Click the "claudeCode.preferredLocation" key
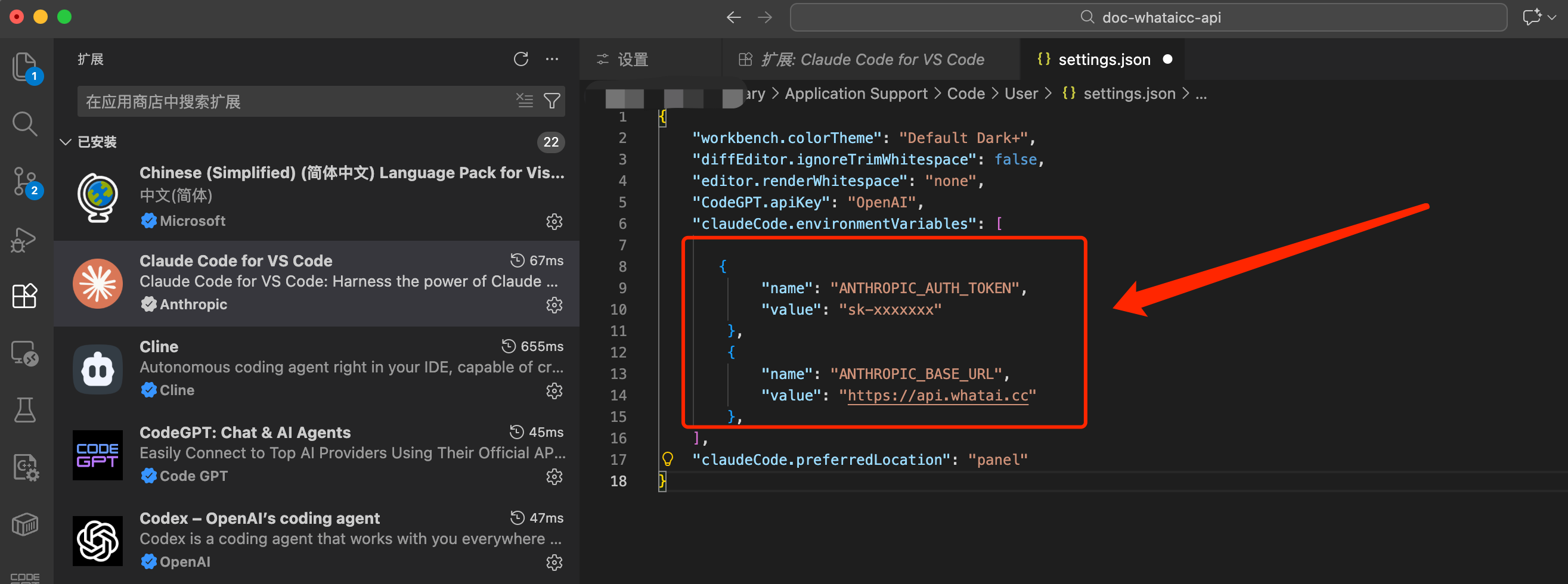This screenshot has width=1568, height=584. [822, 460]
